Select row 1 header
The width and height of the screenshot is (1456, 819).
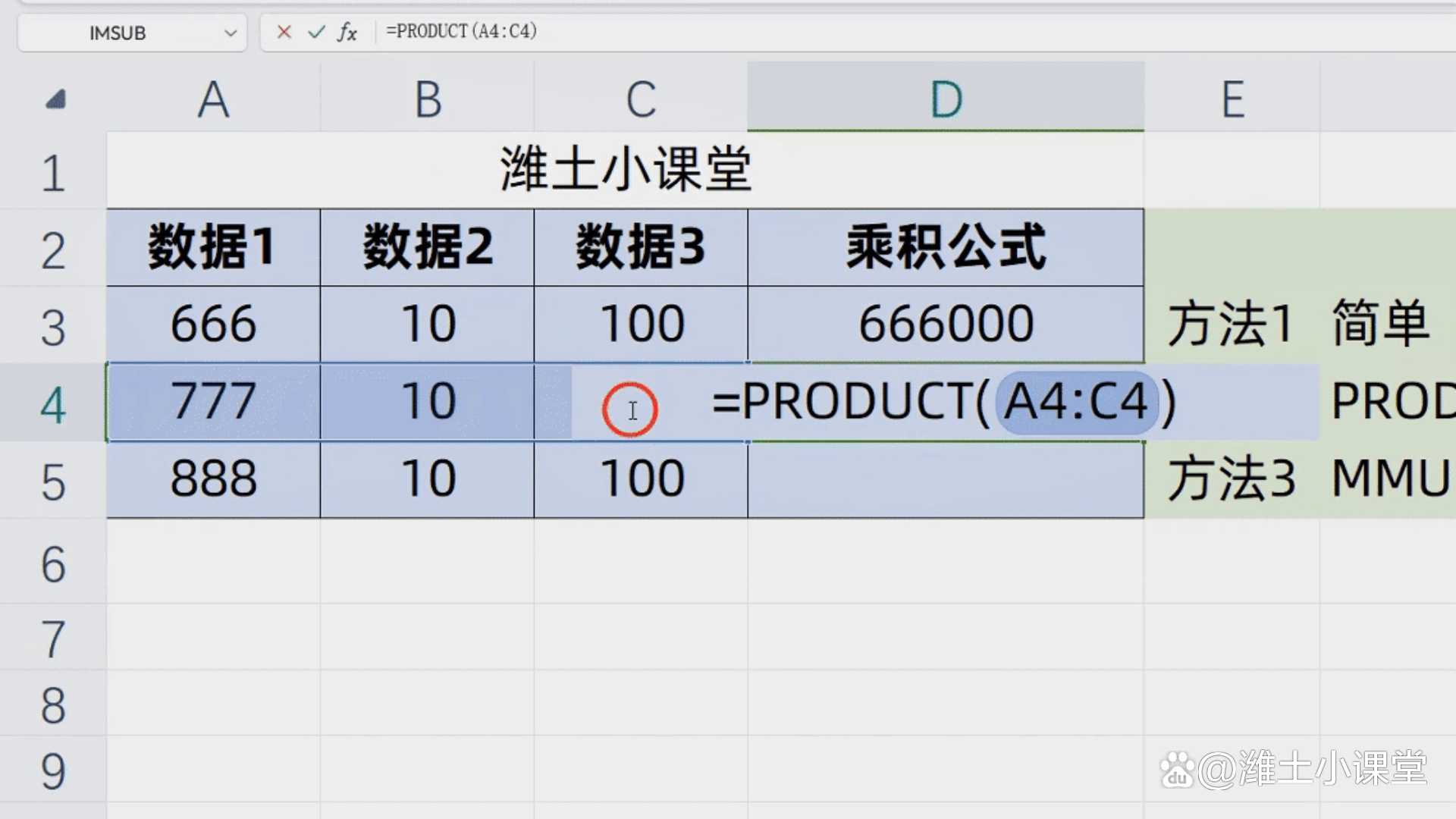53,171
